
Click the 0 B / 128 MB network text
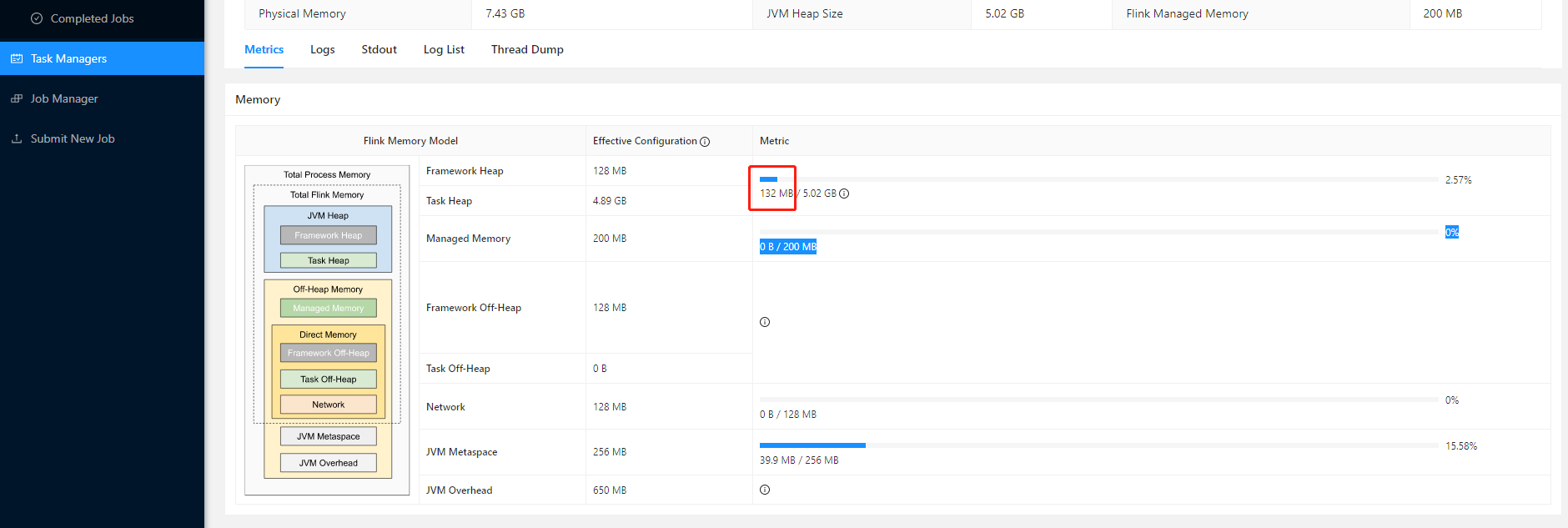coord(788,415)
